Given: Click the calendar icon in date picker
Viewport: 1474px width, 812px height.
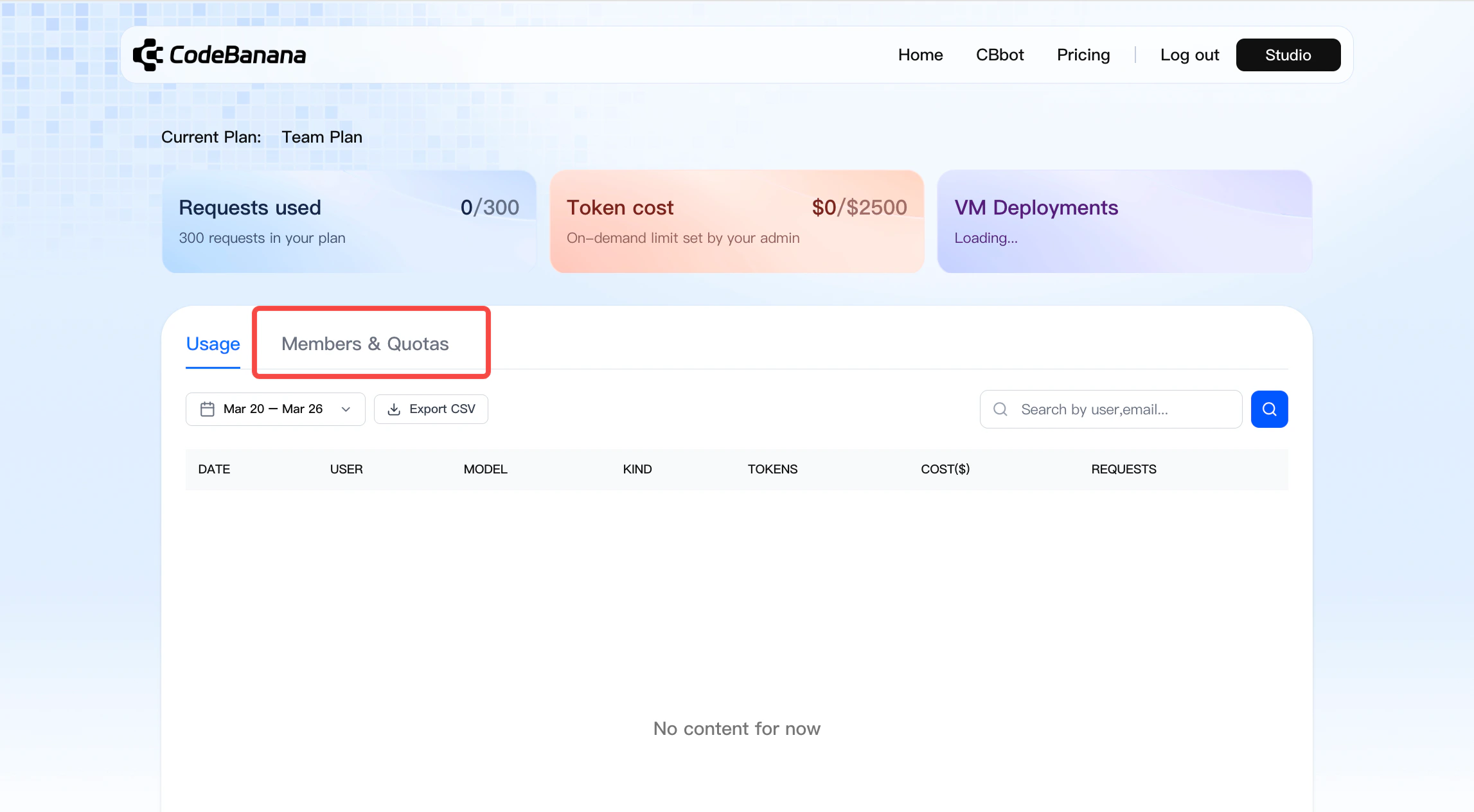Looking at the screenshot, I should (x=207, y=409).
